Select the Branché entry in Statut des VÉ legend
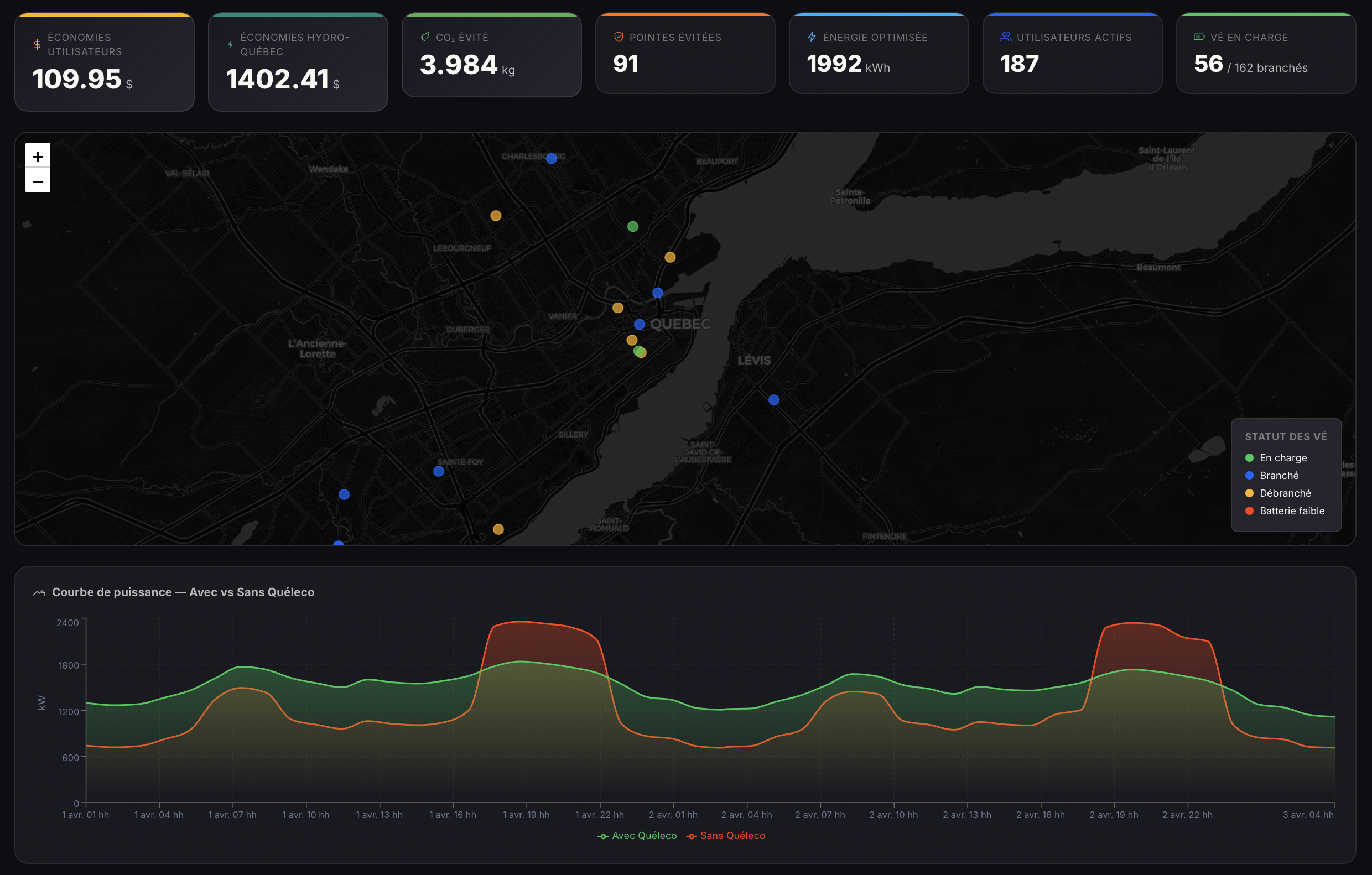 click(x=1280, y=476)
